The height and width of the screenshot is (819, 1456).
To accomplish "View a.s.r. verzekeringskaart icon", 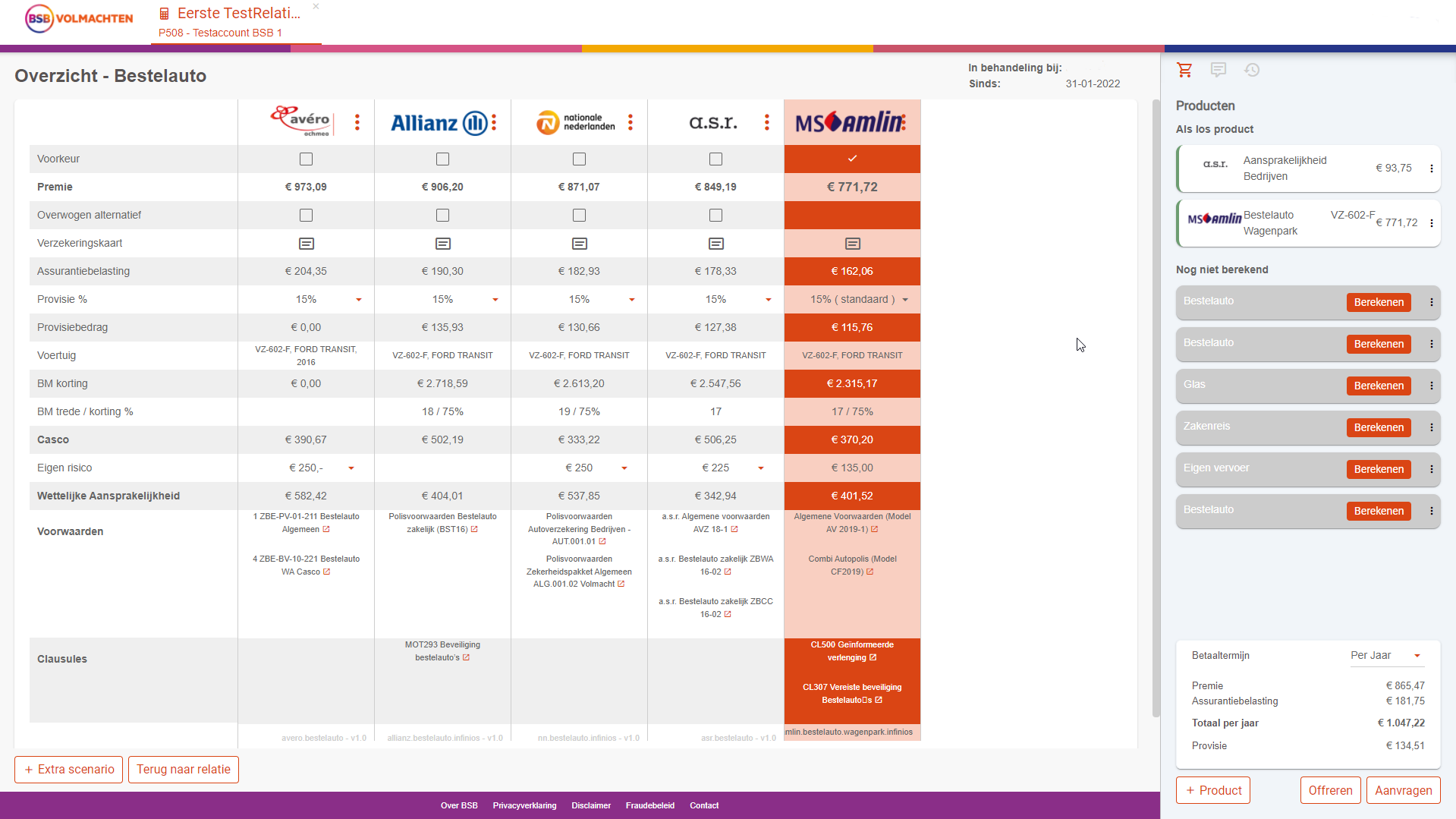I will click(x=716, y=244).
